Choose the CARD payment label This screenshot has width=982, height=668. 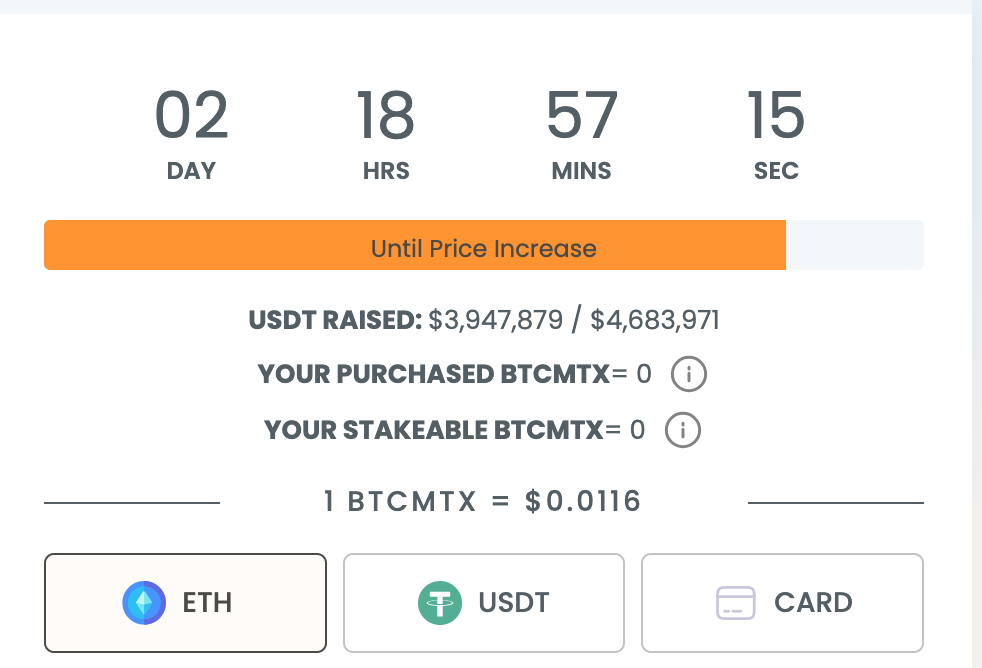(x=813, y=603)
